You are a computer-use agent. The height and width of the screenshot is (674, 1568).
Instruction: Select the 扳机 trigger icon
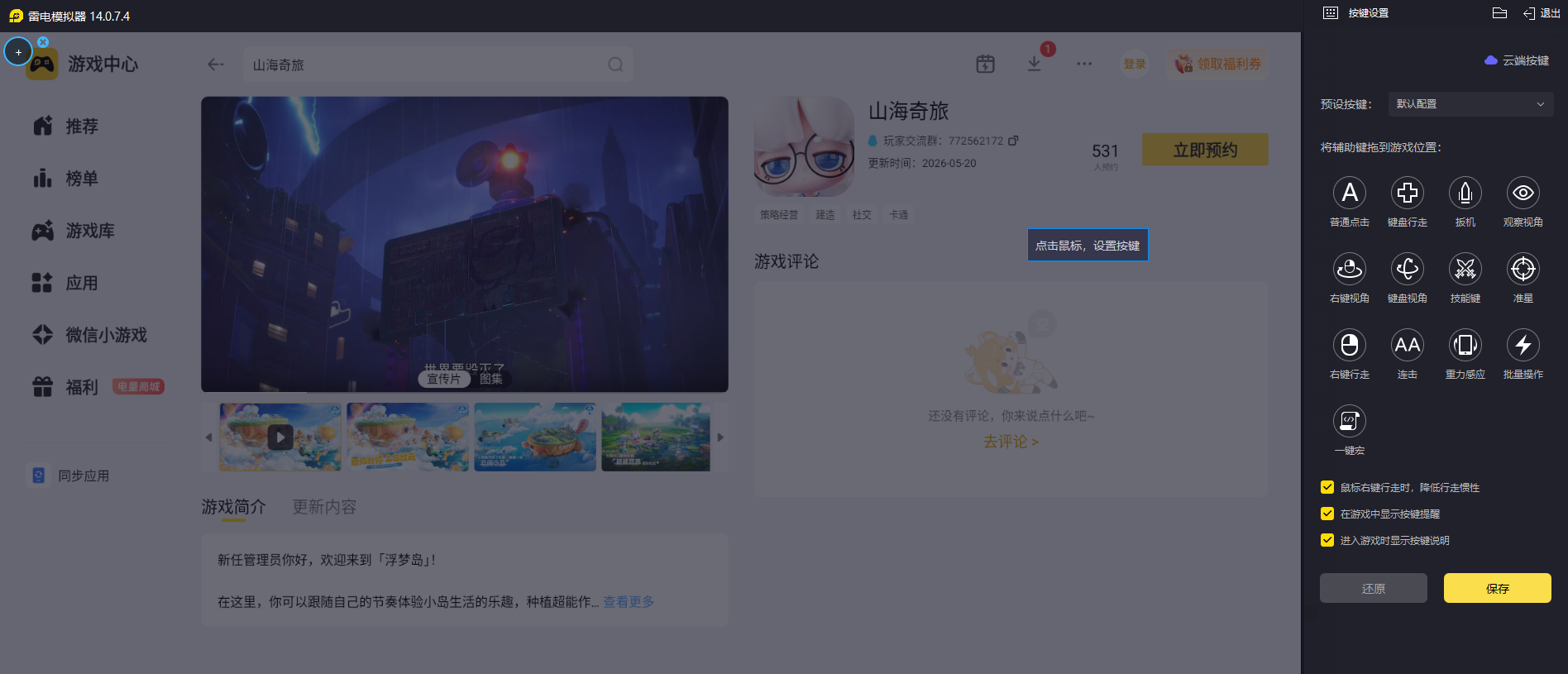(x=1465, y=193)
